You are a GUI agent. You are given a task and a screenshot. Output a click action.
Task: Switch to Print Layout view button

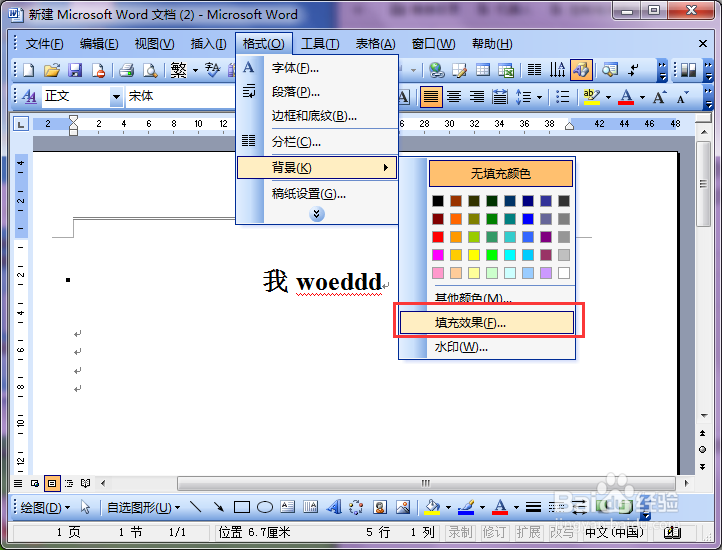pyautogui.click(x=52, y=483)
